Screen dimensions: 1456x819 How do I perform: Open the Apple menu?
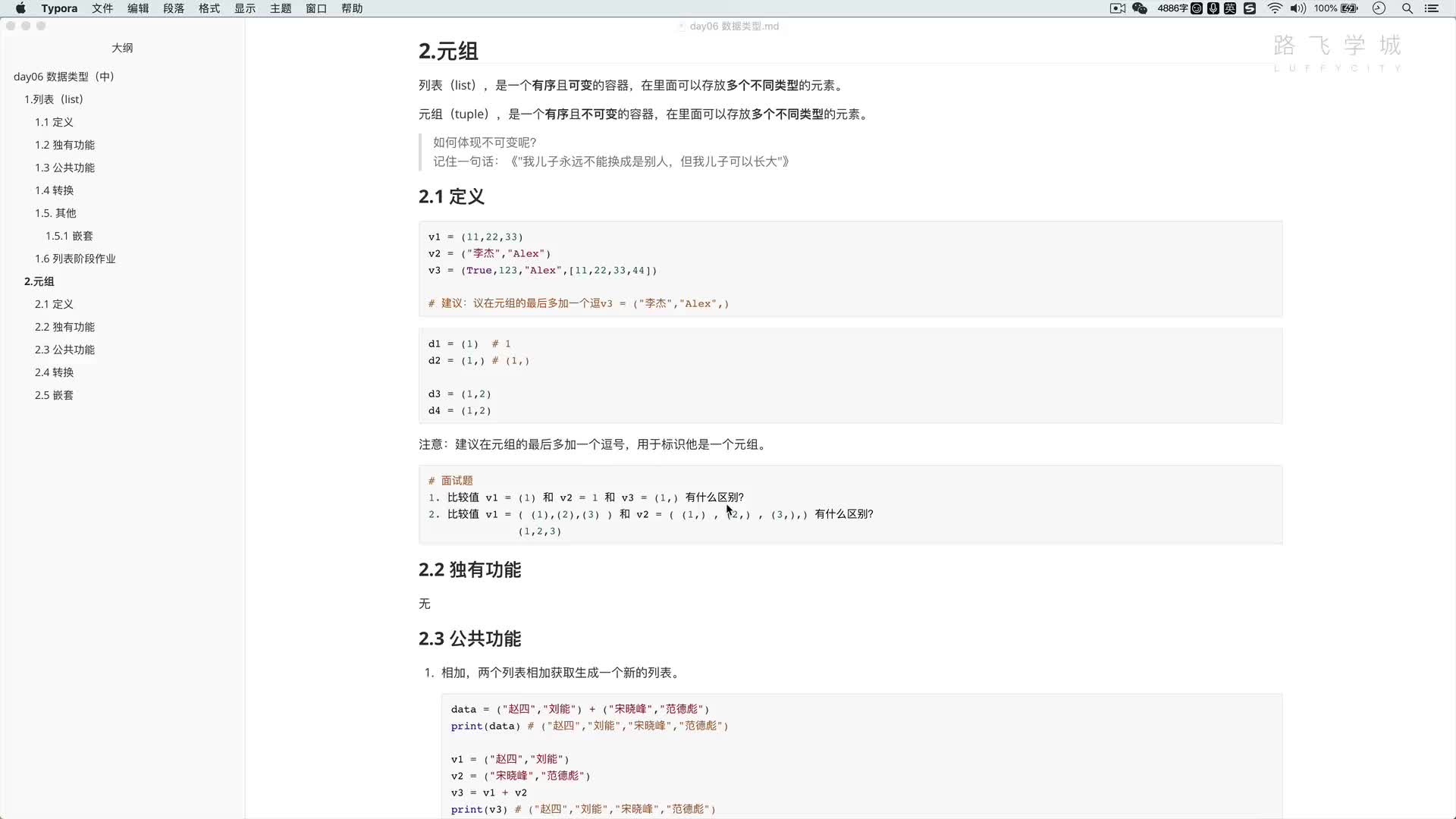(20, 8)
